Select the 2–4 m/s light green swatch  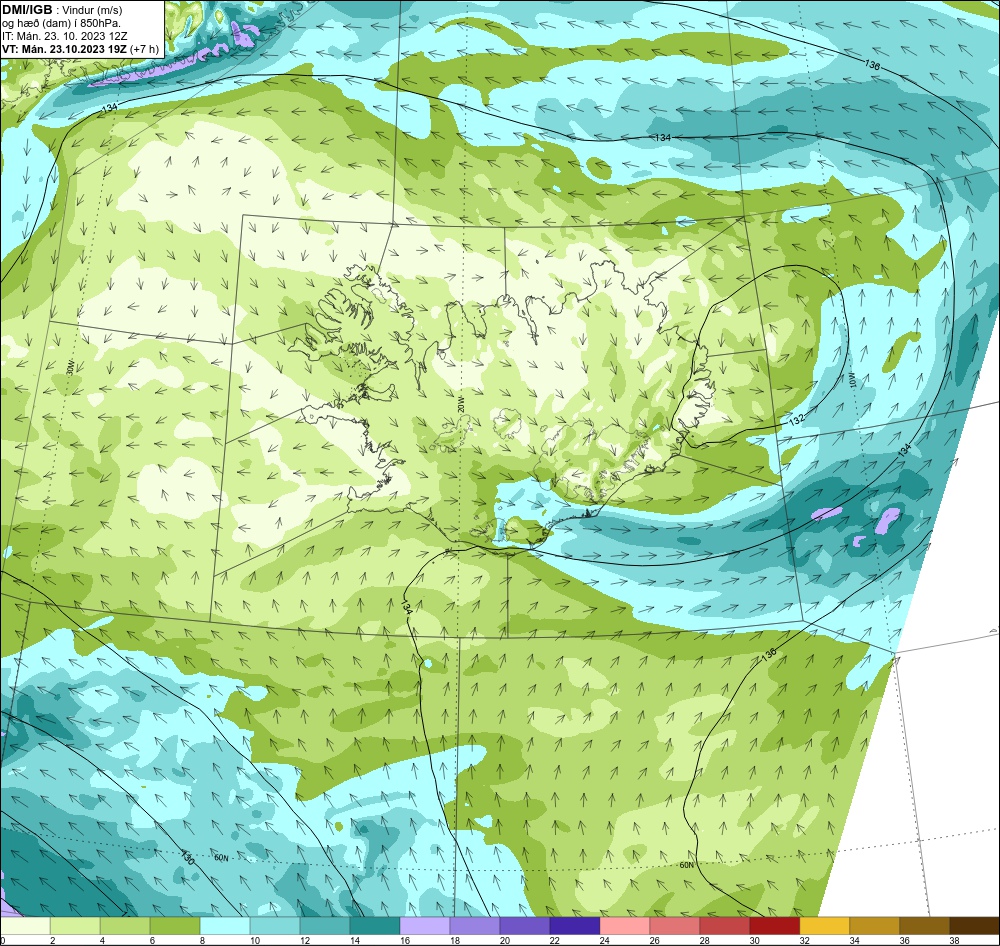75,926
